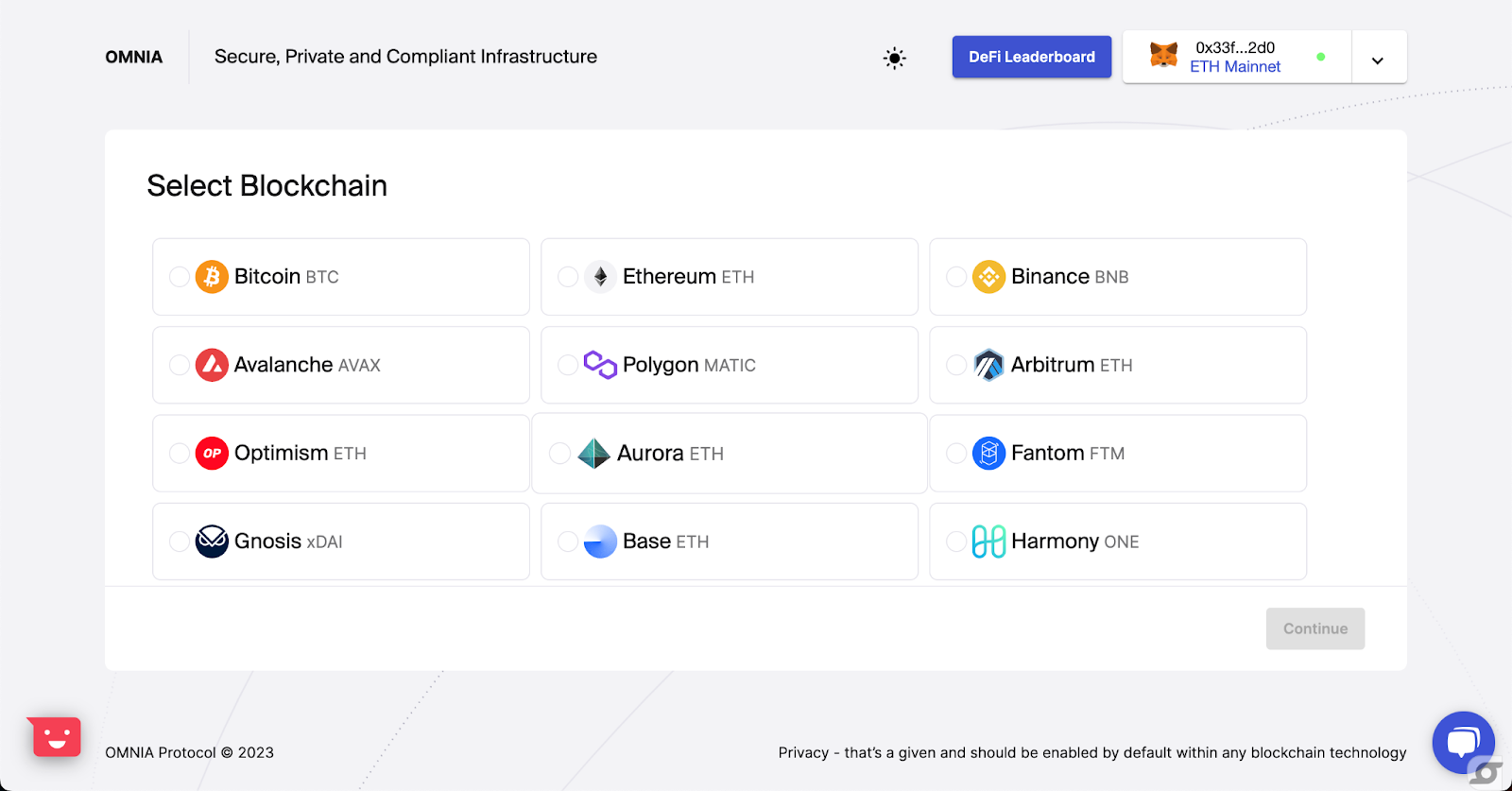Click the Bitcoin name text
Image resolution: width=1512 pixels, height=791 pixels.
tap(267, 276)
